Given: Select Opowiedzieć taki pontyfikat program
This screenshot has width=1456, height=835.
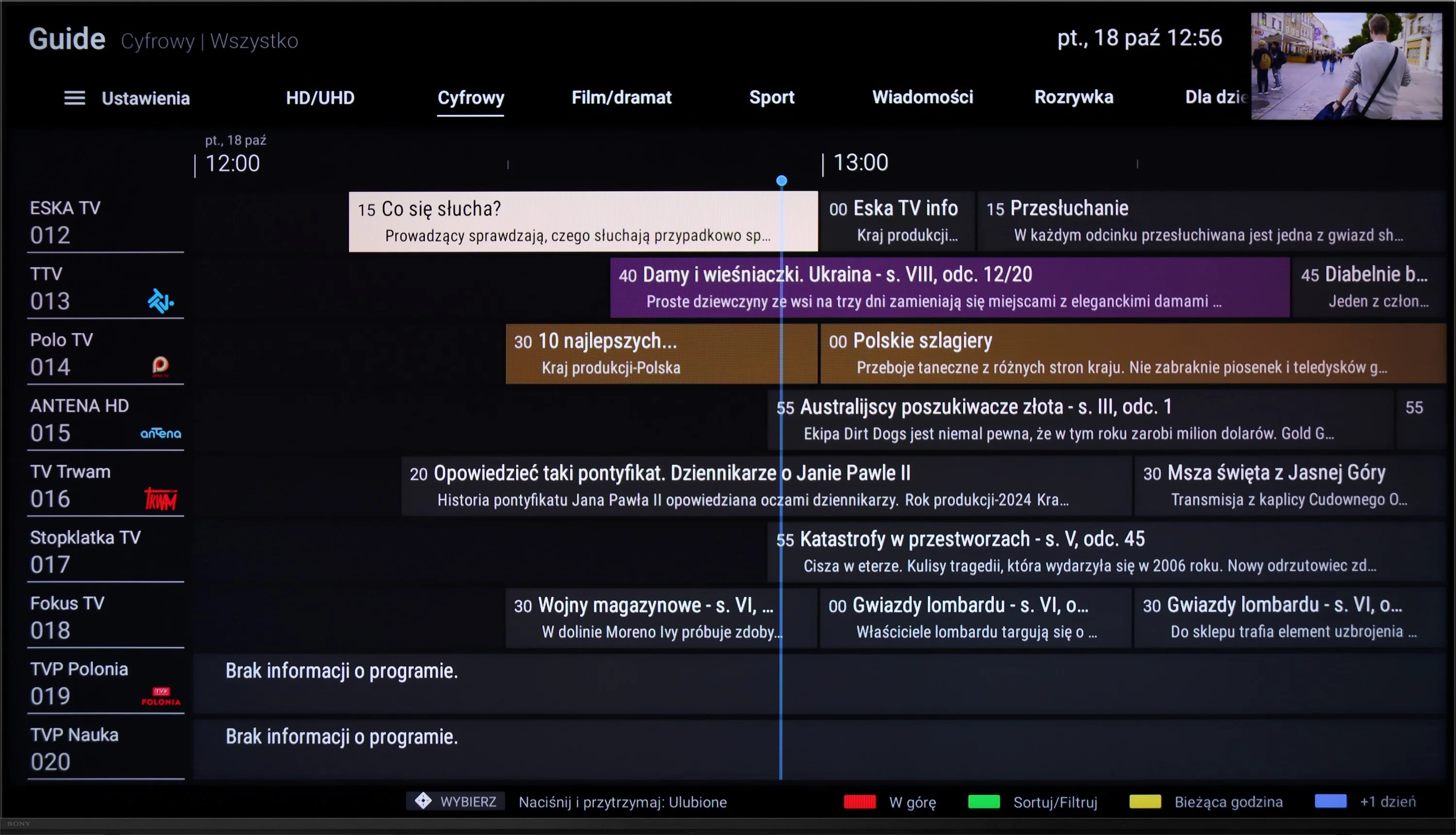Looking at the screenshot, I should coord(766,486).
